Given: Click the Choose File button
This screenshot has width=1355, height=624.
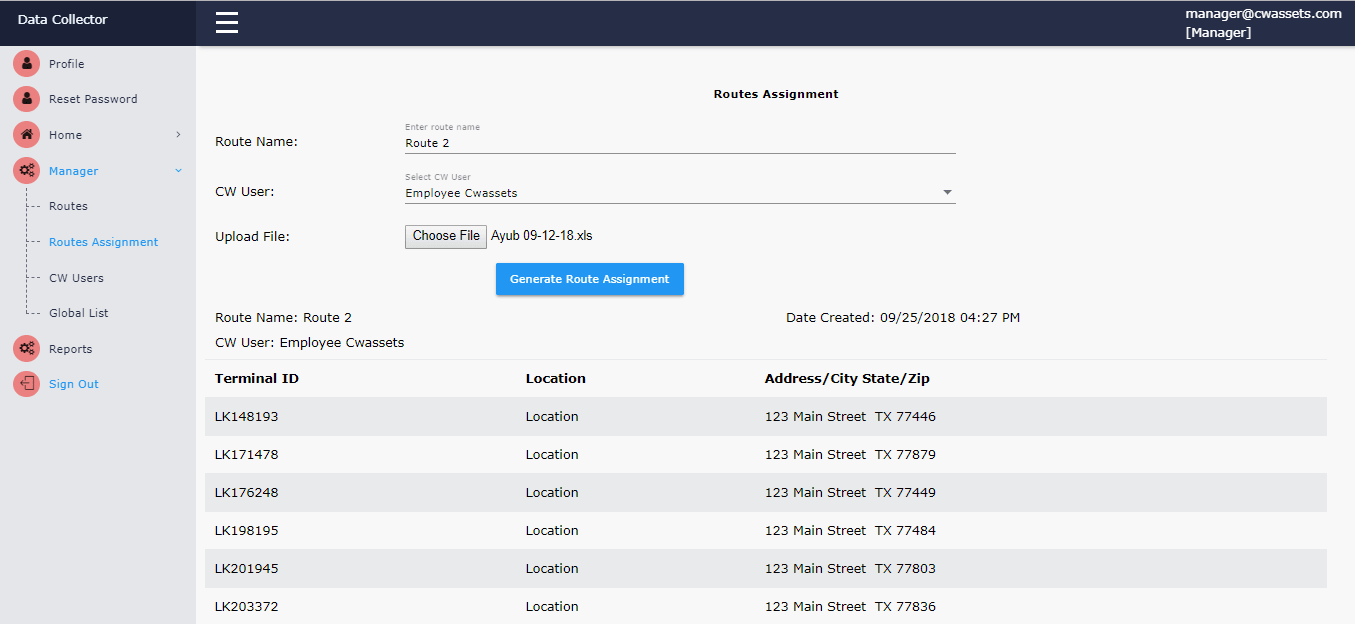Looking at the screenshot, I should coord(446,236).
